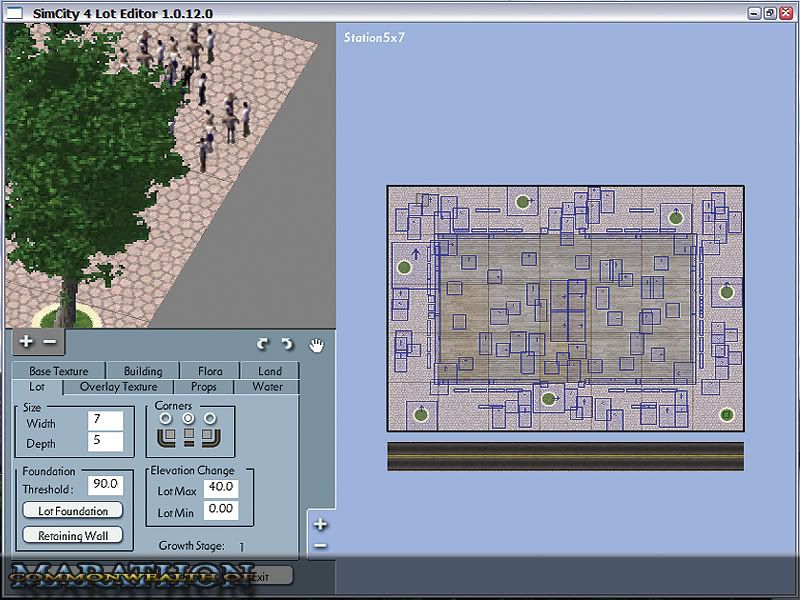Click the Lot Max elevation field

pos(221,488)
